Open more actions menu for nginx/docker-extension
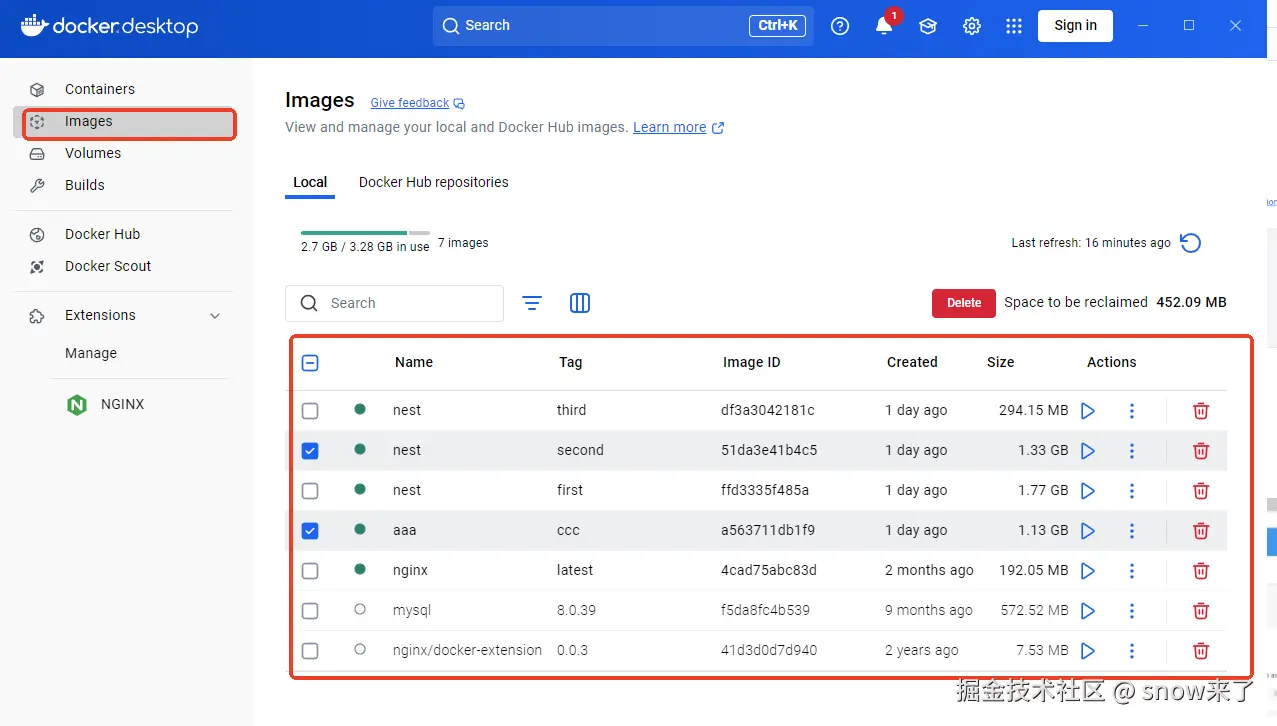Viewport: 1277px width, 726px height. tap(1132, 651)
